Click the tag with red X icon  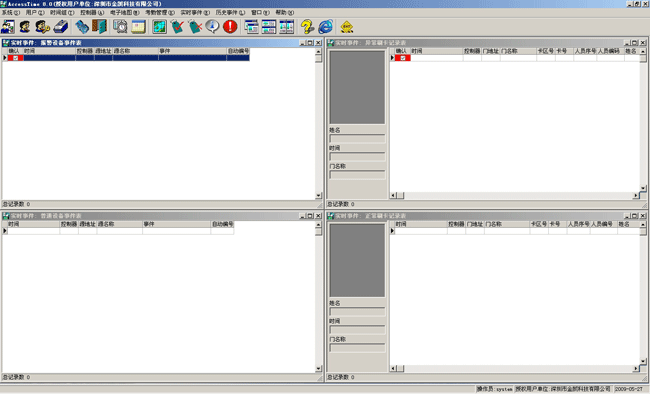(x=195, y=27)
